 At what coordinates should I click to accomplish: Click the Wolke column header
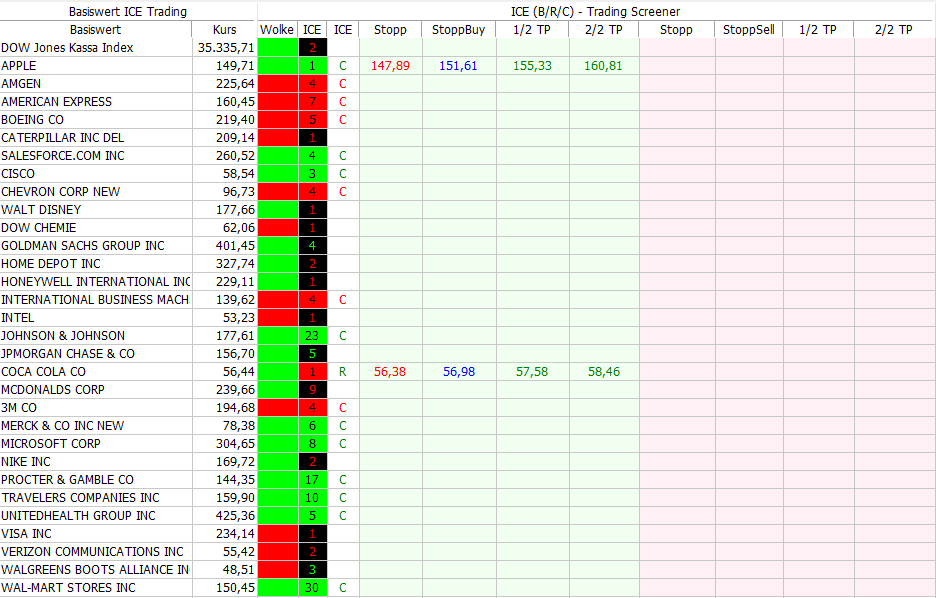(x=277, y=30)
